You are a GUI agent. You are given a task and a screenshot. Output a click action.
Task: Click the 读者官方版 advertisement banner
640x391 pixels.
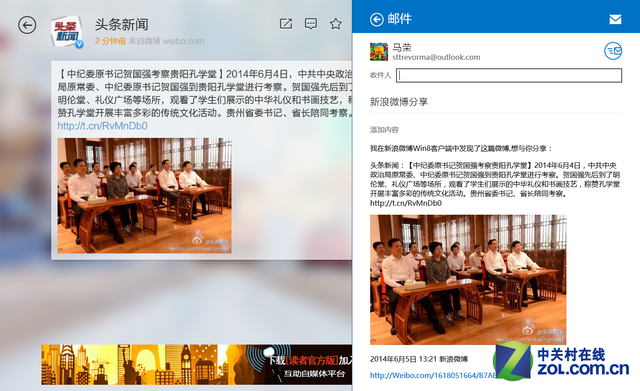pos(196,364)
